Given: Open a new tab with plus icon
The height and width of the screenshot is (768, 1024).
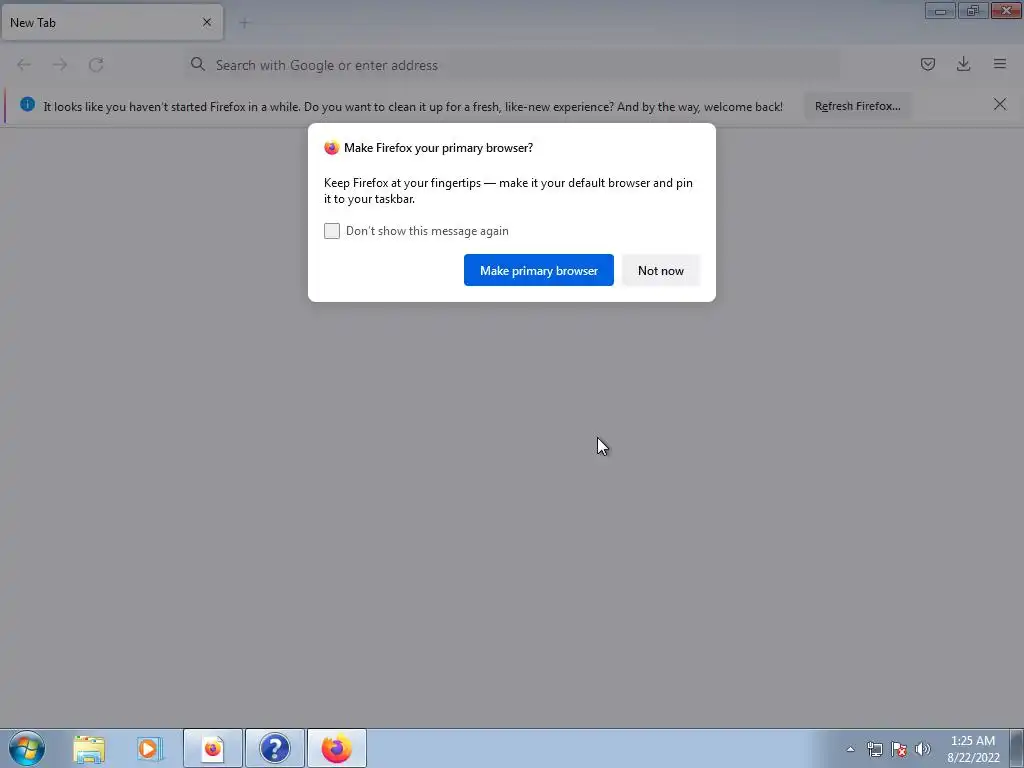Looking at the screenshot, I should click(x=244, y=23).
